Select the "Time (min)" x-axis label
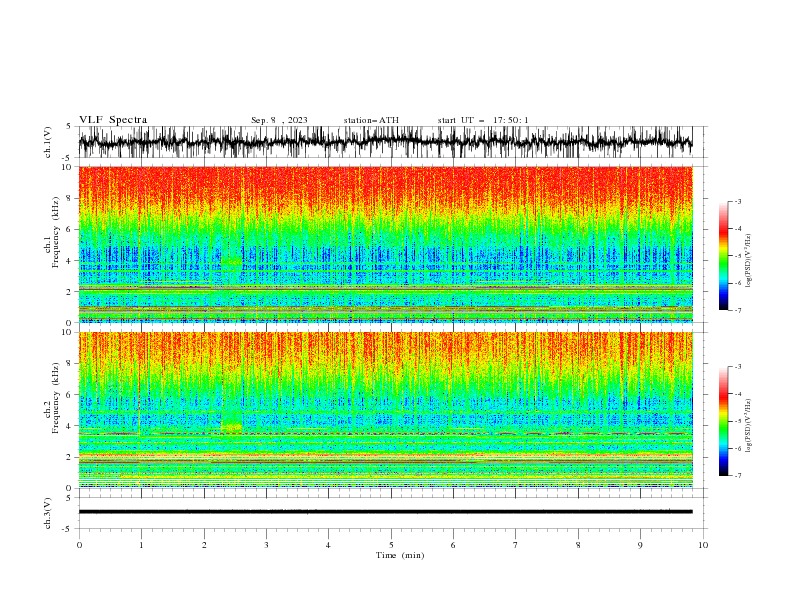 400,555
